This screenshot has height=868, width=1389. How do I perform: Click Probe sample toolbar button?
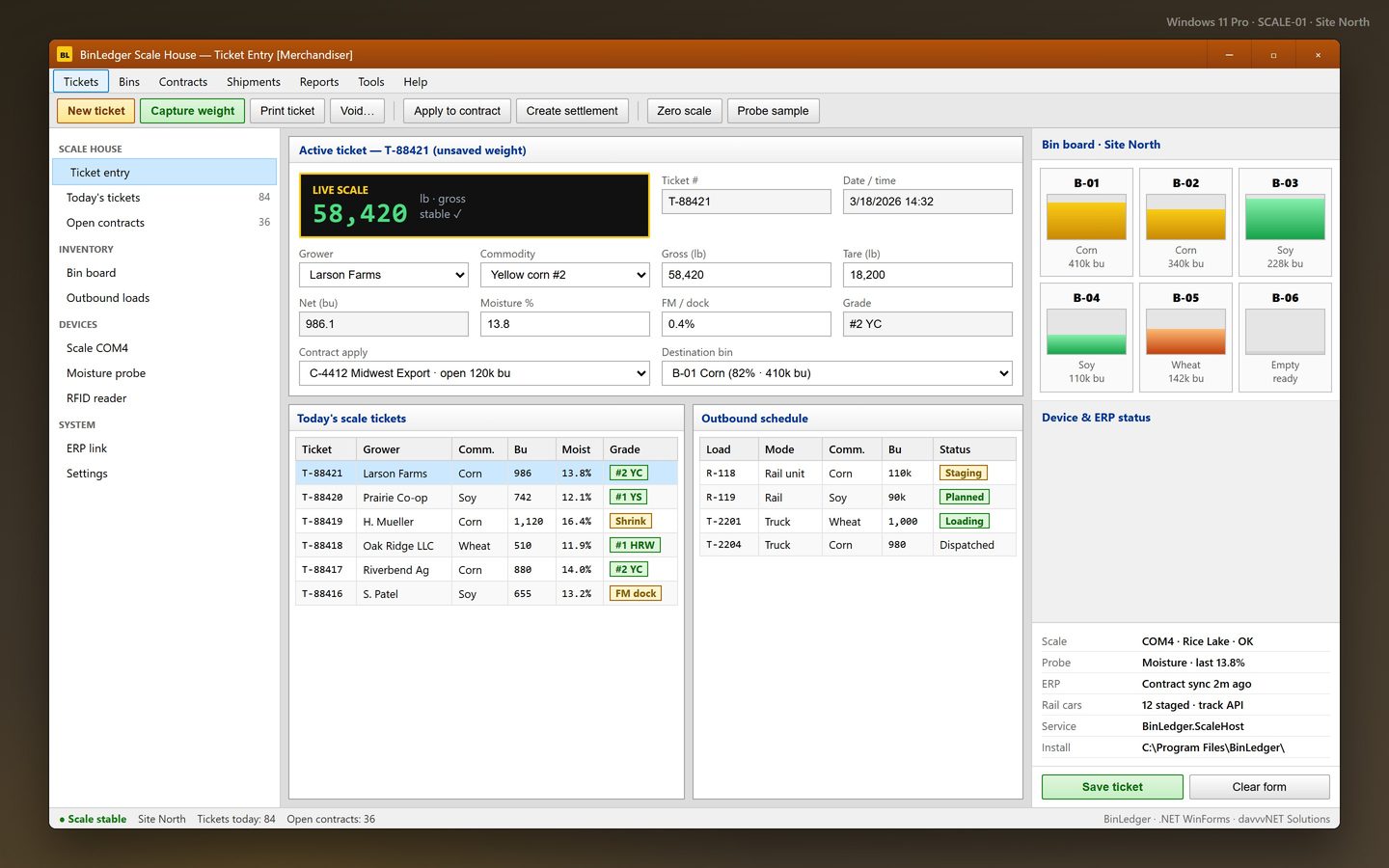(773, 111)
